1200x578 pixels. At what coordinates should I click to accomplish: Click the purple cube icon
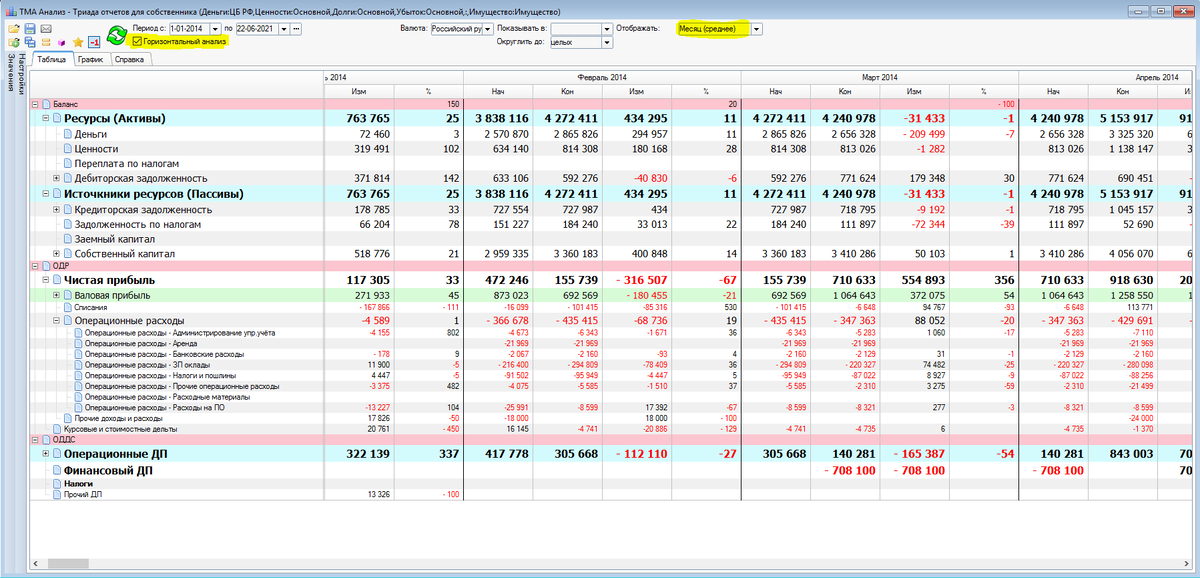pos(61,43)
